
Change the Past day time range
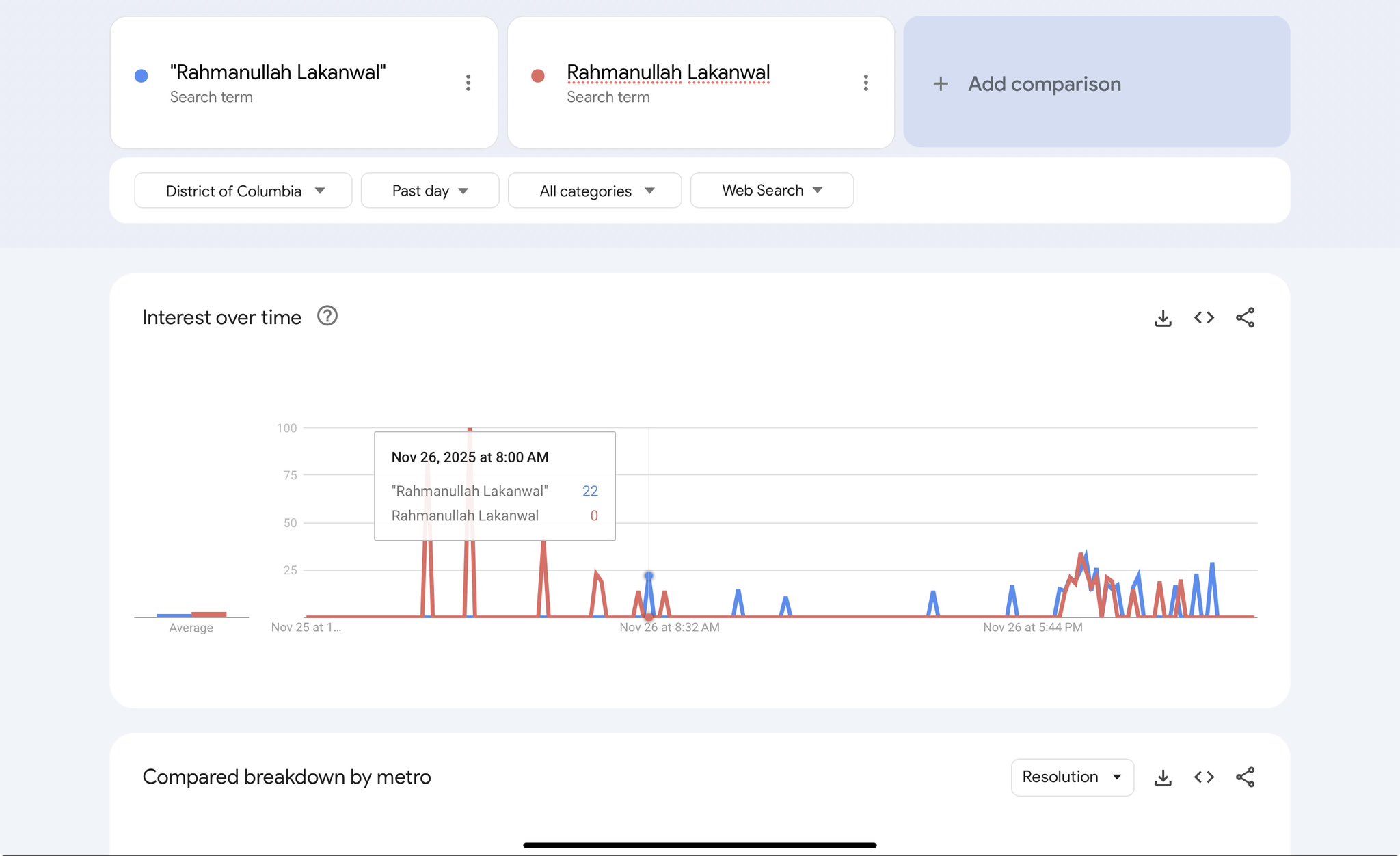click(429, 191)
